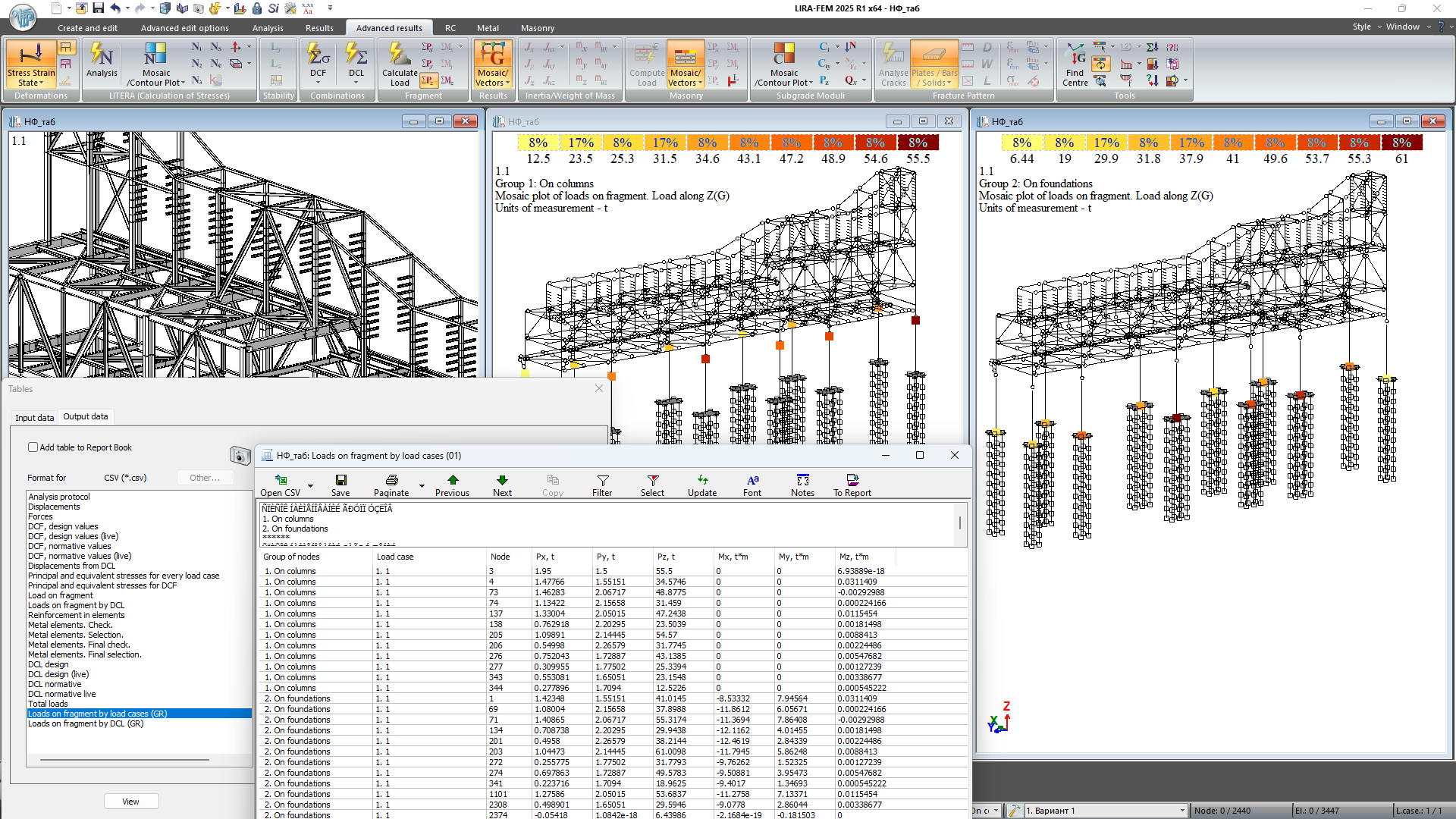This screenshot has height=819, width=1456.
Task: Click the View button
Action: [130, 802]
